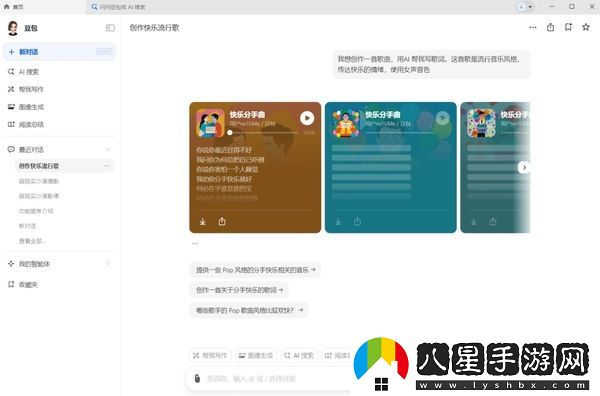Click the star favorite icon in the header
The image size is (600, 396).
586,27
